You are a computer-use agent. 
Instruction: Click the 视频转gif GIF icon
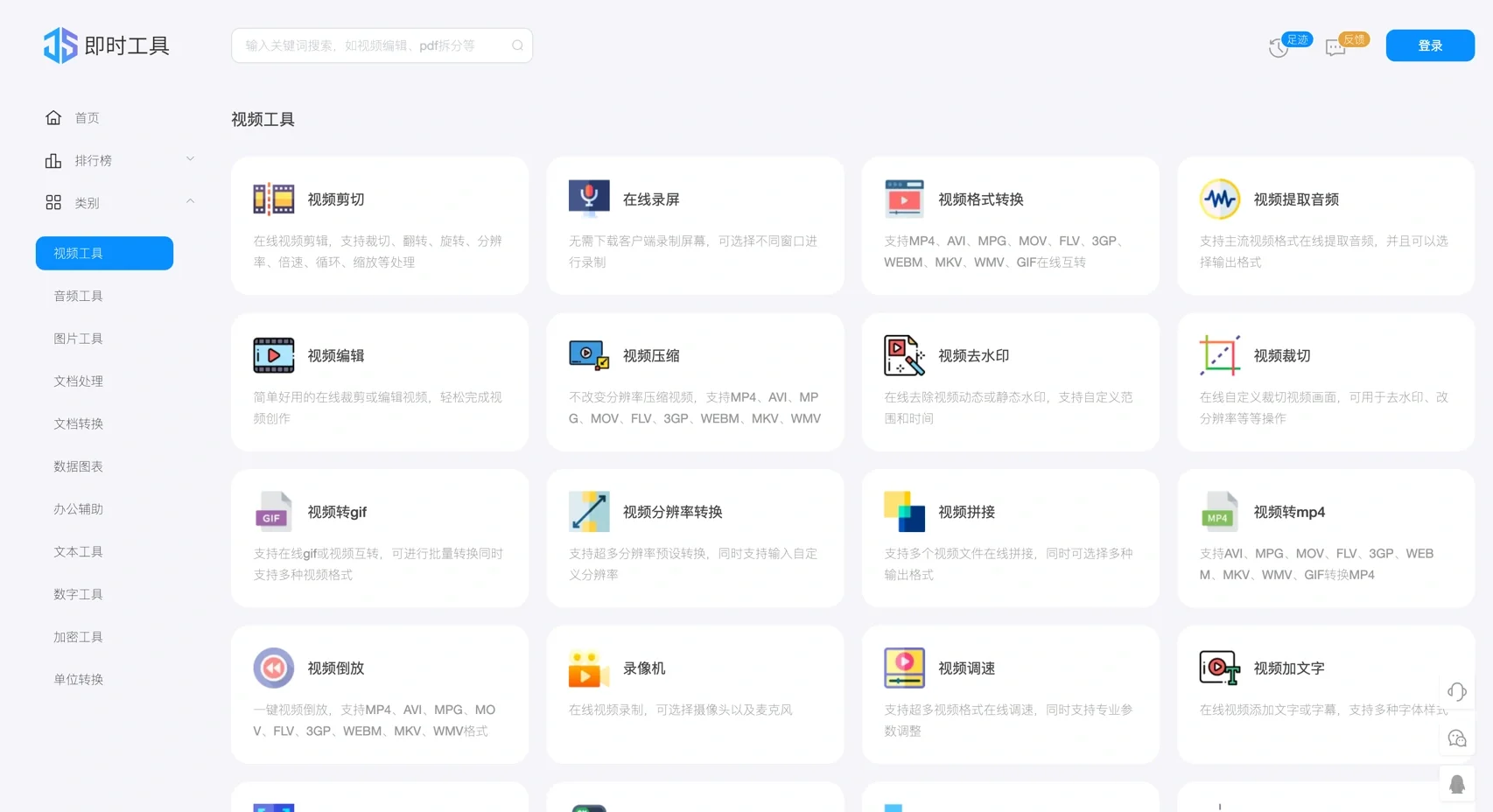point(273,511)
